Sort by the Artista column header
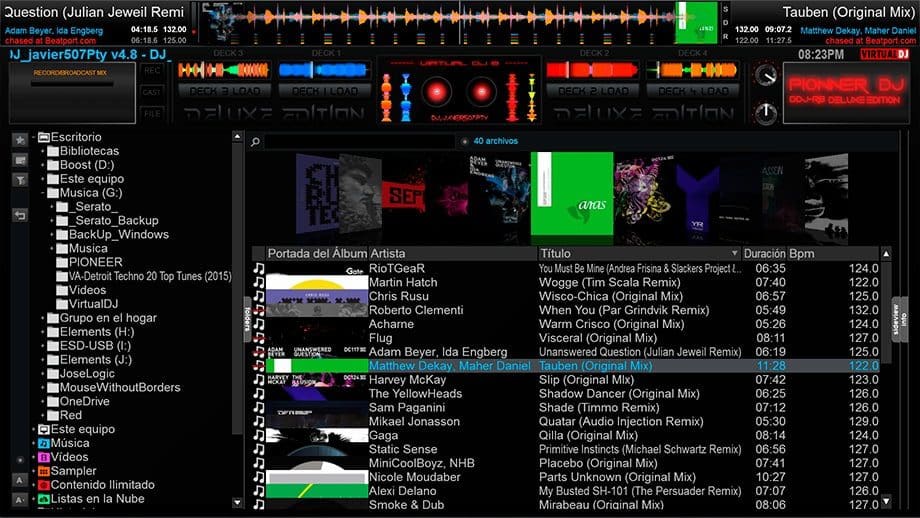 click(x=453, y=253)
